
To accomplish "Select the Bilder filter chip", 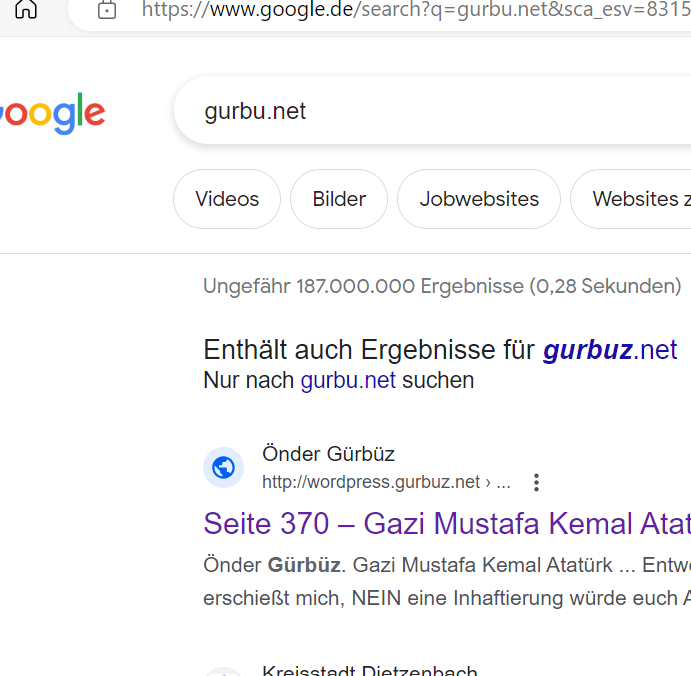I will (339, 199).
